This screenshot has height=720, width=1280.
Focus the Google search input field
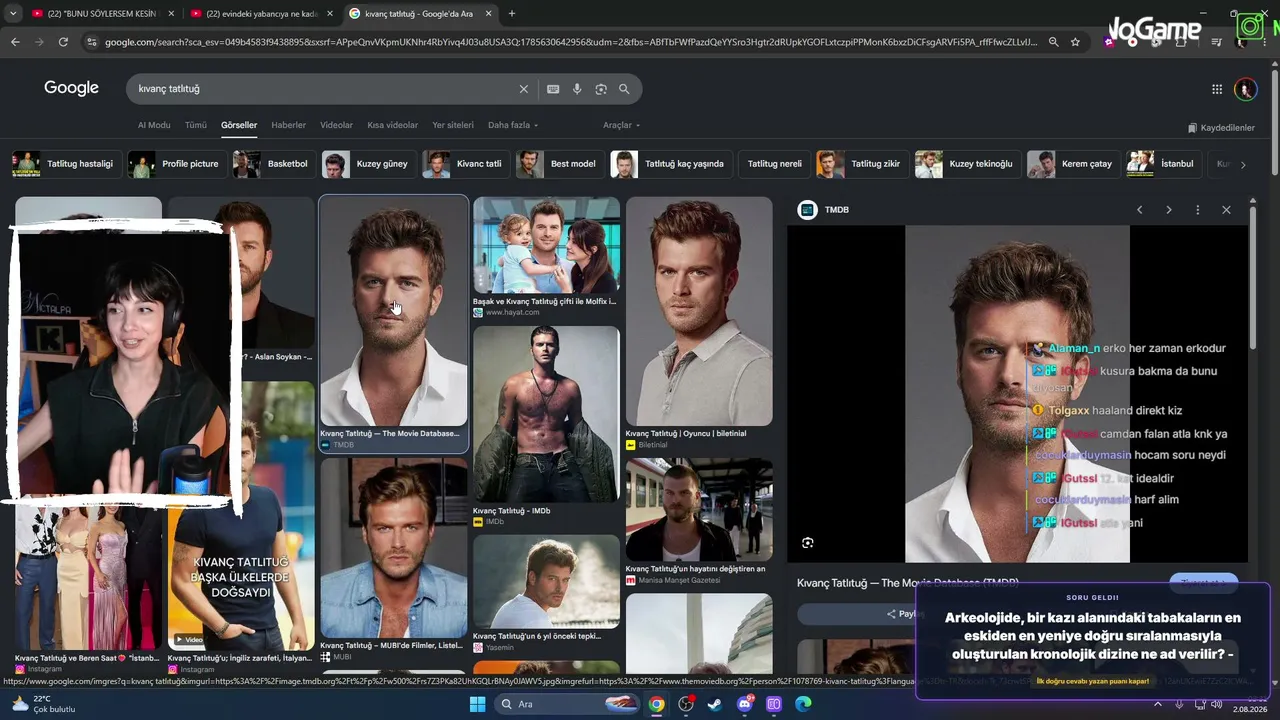pyautogui.click(x=325, y=89)
